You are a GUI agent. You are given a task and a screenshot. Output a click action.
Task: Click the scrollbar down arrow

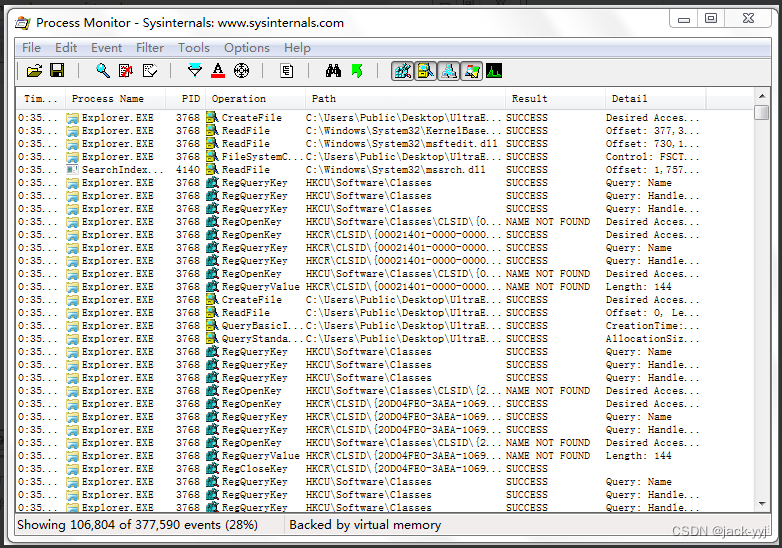762,504
